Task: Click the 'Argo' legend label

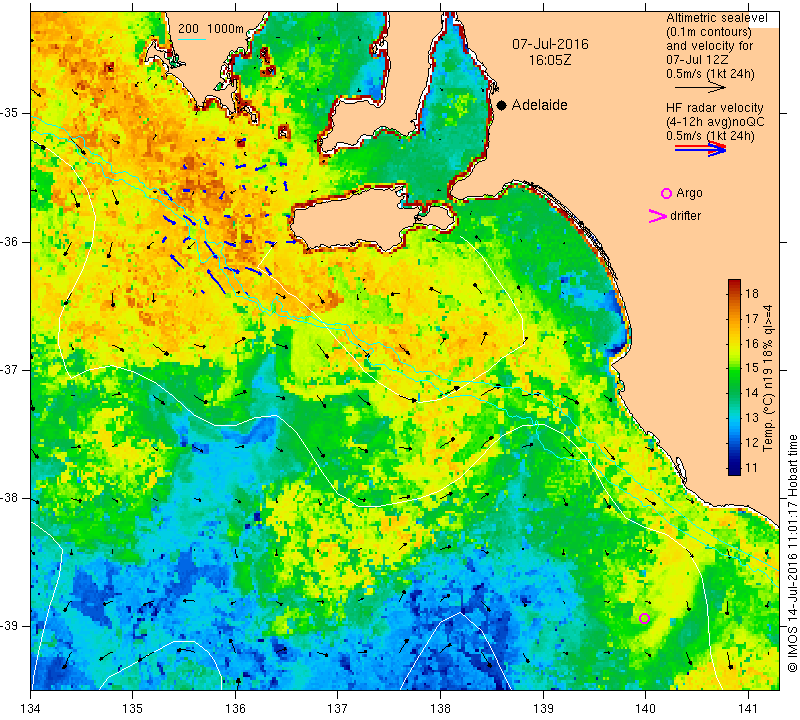Action: tap(689, 193)
